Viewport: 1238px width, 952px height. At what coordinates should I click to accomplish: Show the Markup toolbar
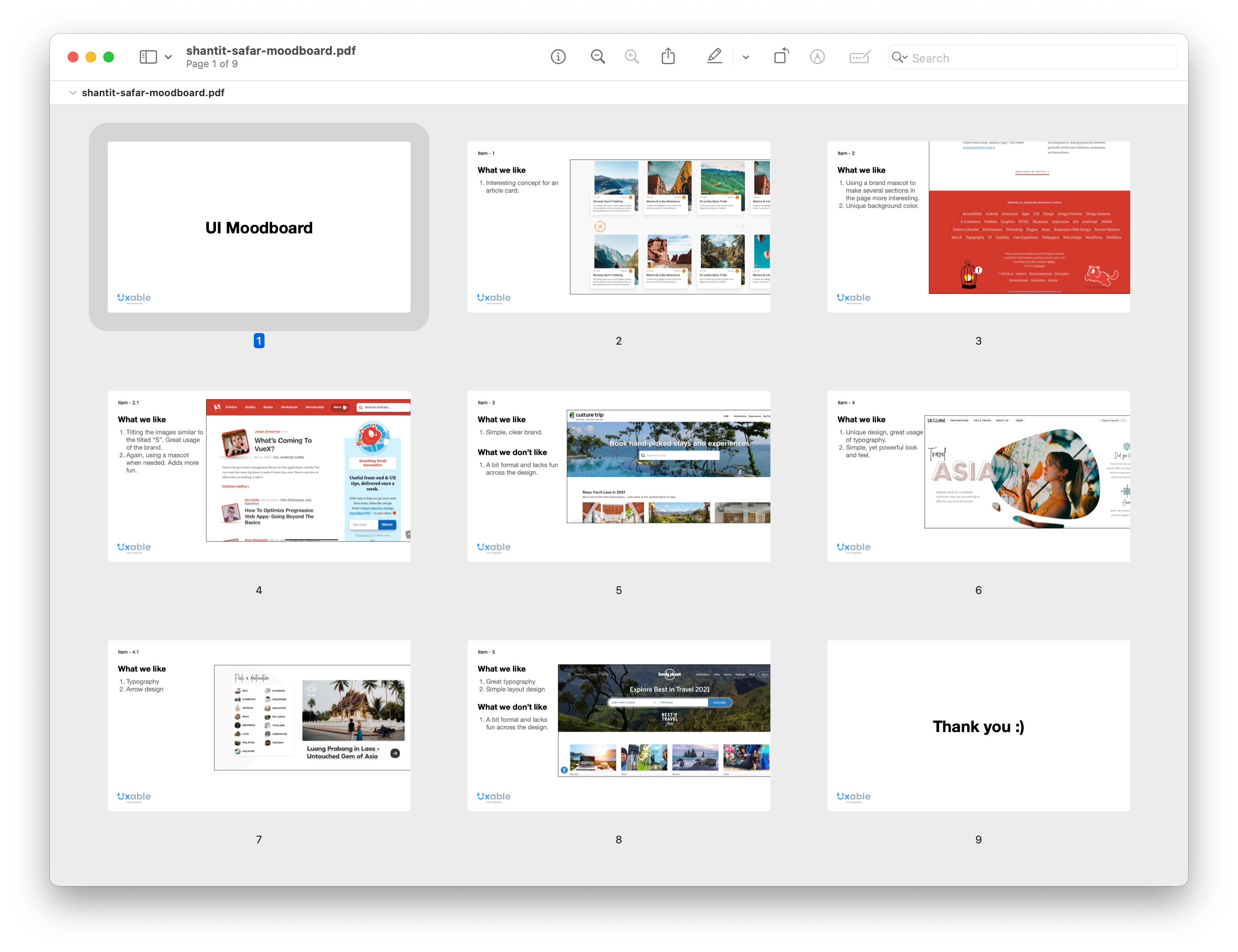[817, 57]
